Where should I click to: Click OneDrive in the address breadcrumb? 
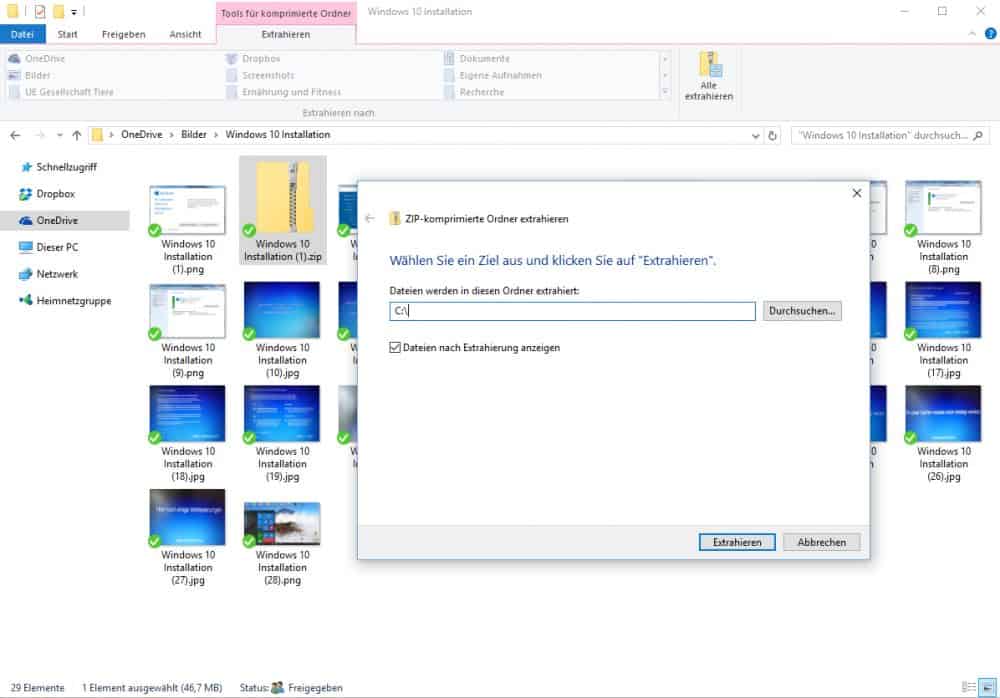pyautogui.click(x=142, y=135)
